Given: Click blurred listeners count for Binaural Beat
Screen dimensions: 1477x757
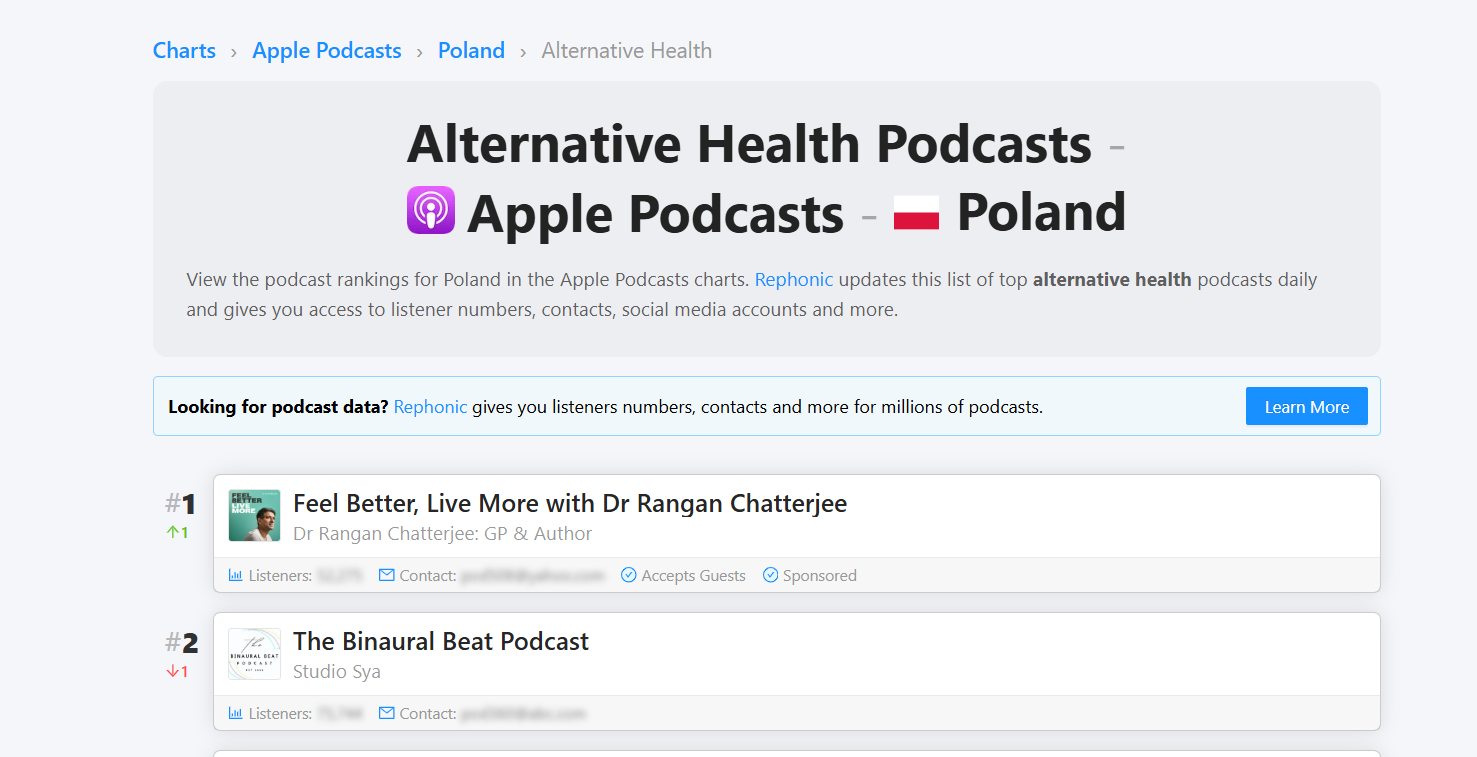Looking at the screenshot, I should [340, 714].
